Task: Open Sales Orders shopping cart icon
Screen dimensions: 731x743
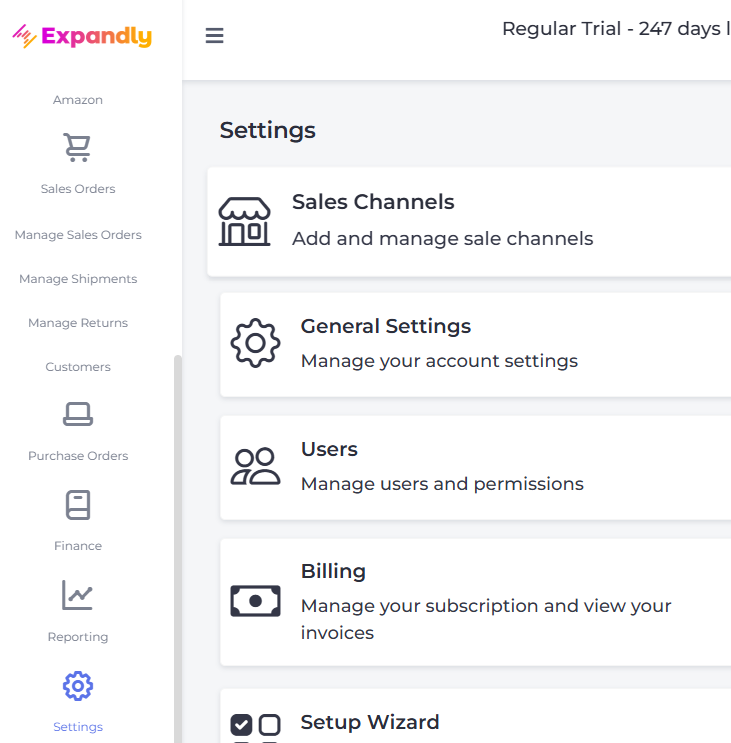Action: pyautogui.click(x=78, y=148)
